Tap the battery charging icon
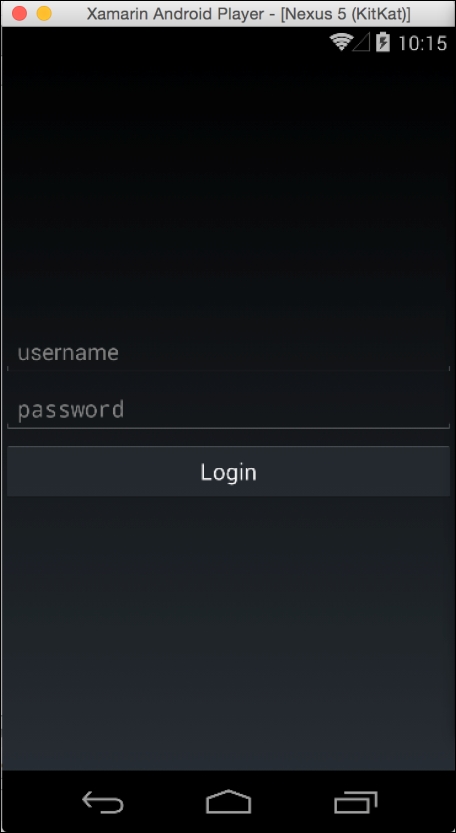Viewport: 456px width, 833px height. coord(383,42)
